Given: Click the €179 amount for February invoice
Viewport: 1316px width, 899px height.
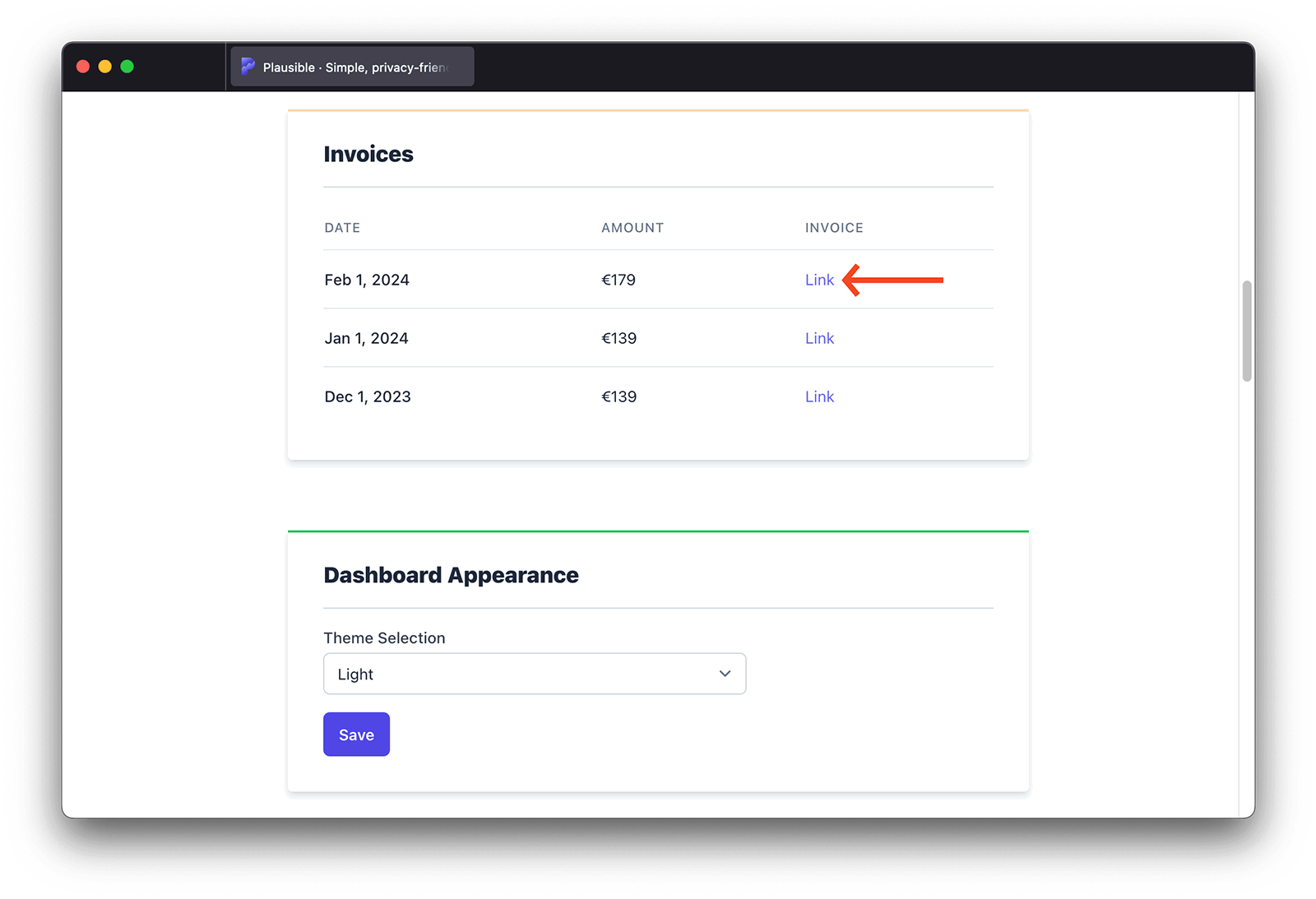Looking at the screenshot, I should pos(618,280).
